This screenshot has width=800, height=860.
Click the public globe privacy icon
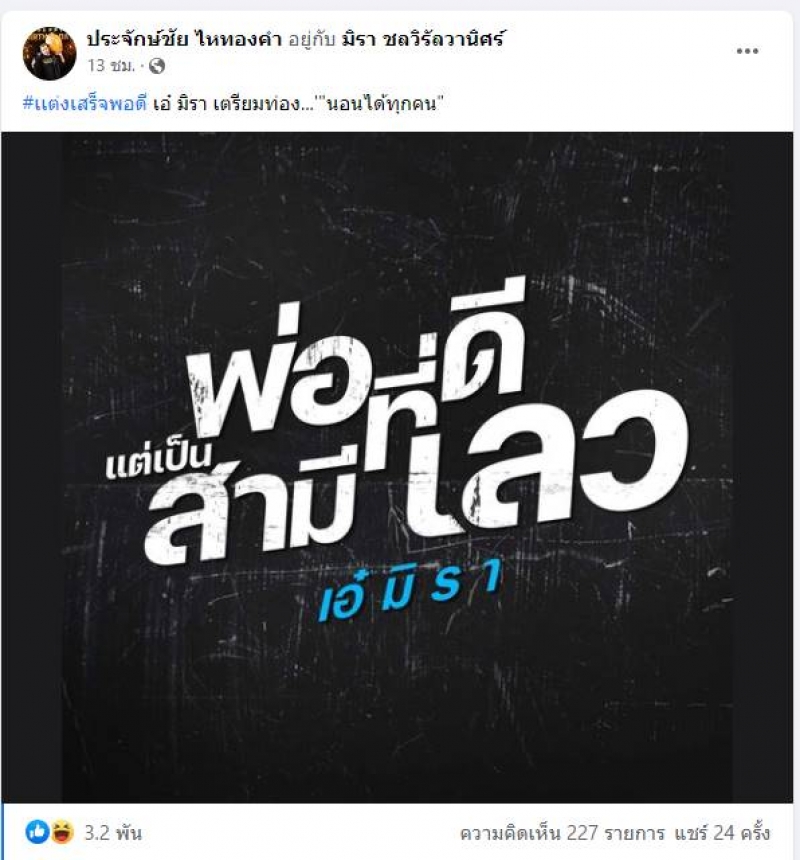point(157,66)
